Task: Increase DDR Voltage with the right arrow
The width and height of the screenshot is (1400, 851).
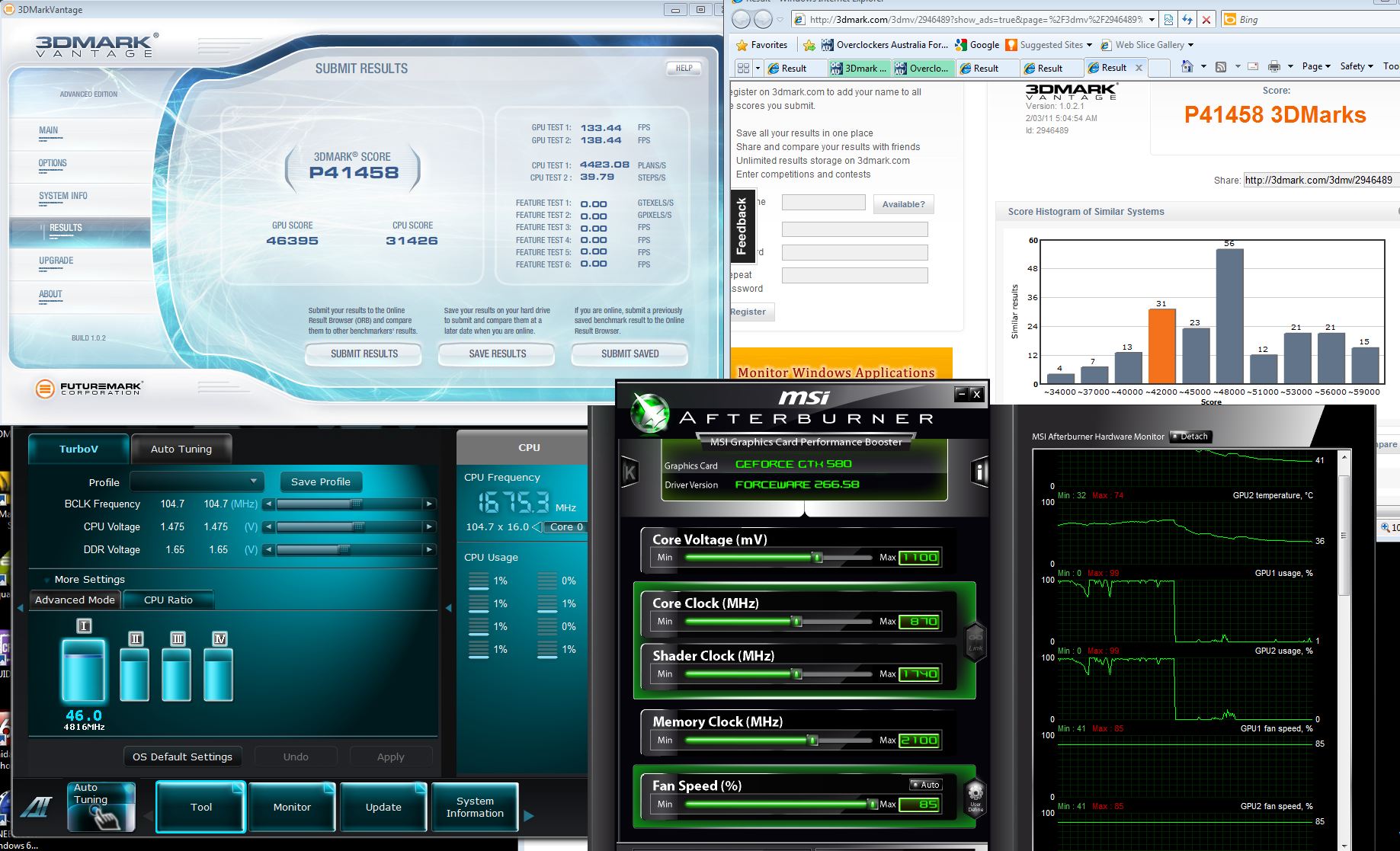Action: click(x=429, y=549)
